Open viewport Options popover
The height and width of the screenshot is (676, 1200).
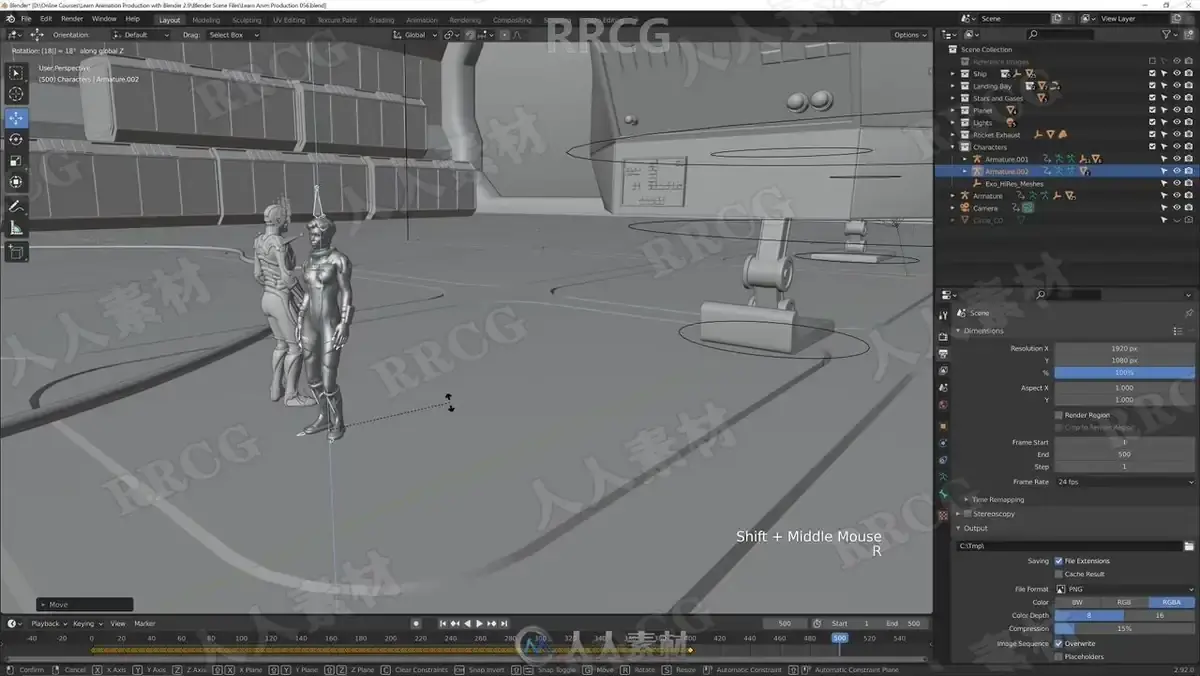[910, 35]
